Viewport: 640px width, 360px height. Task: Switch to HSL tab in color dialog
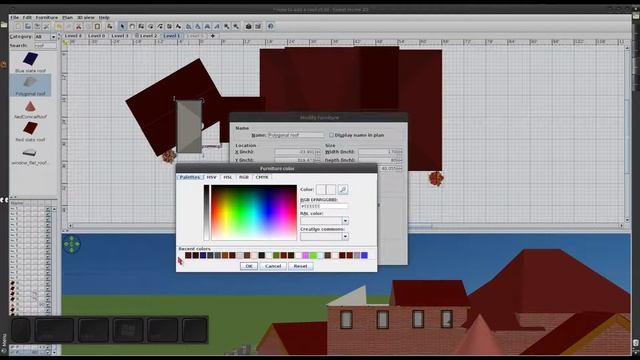[x=228, y=177]
